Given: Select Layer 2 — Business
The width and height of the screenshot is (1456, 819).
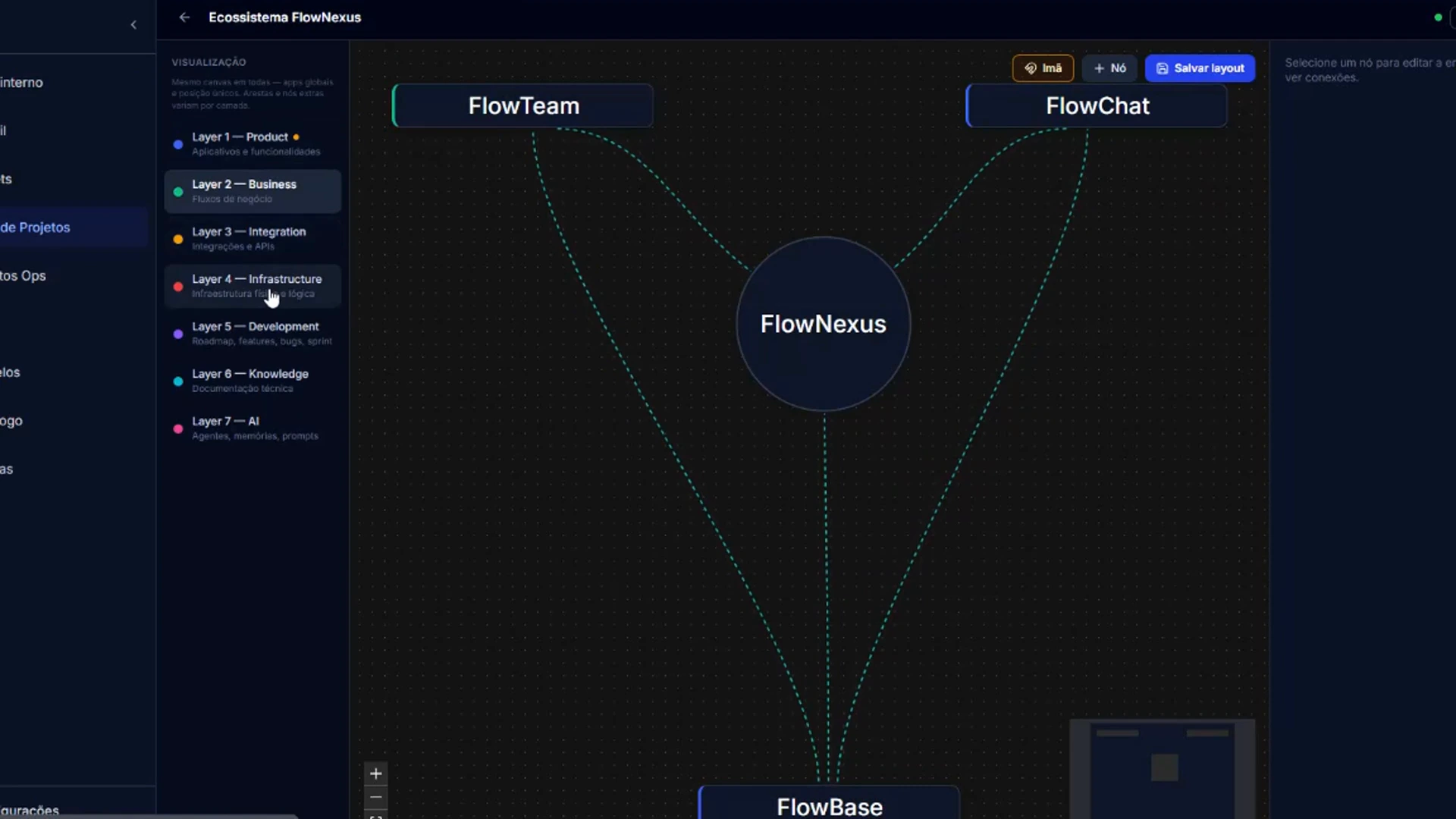Looking at the screenshot, I should click(253, 191).
